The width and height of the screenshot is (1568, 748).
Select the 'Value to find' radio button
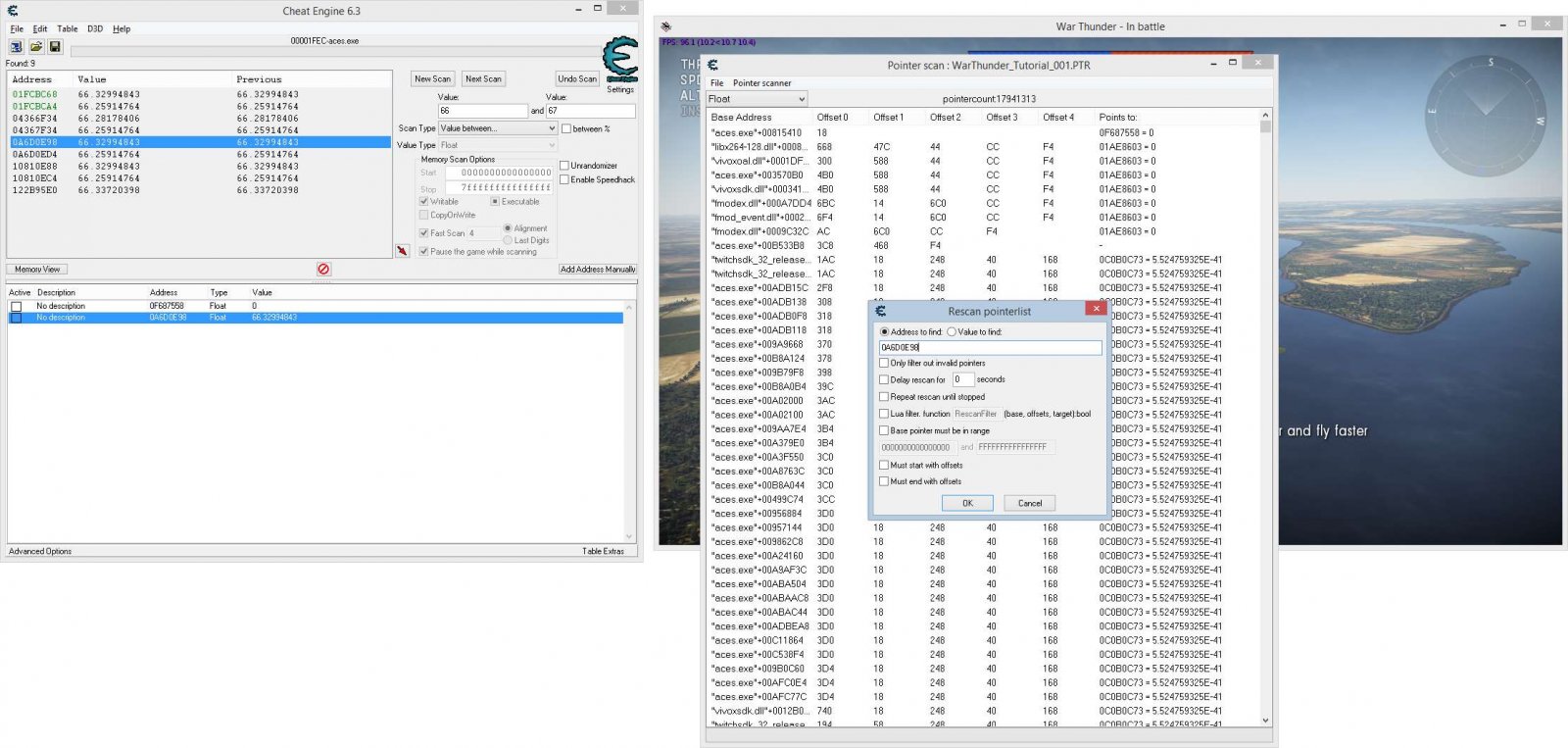coord(952,331)
